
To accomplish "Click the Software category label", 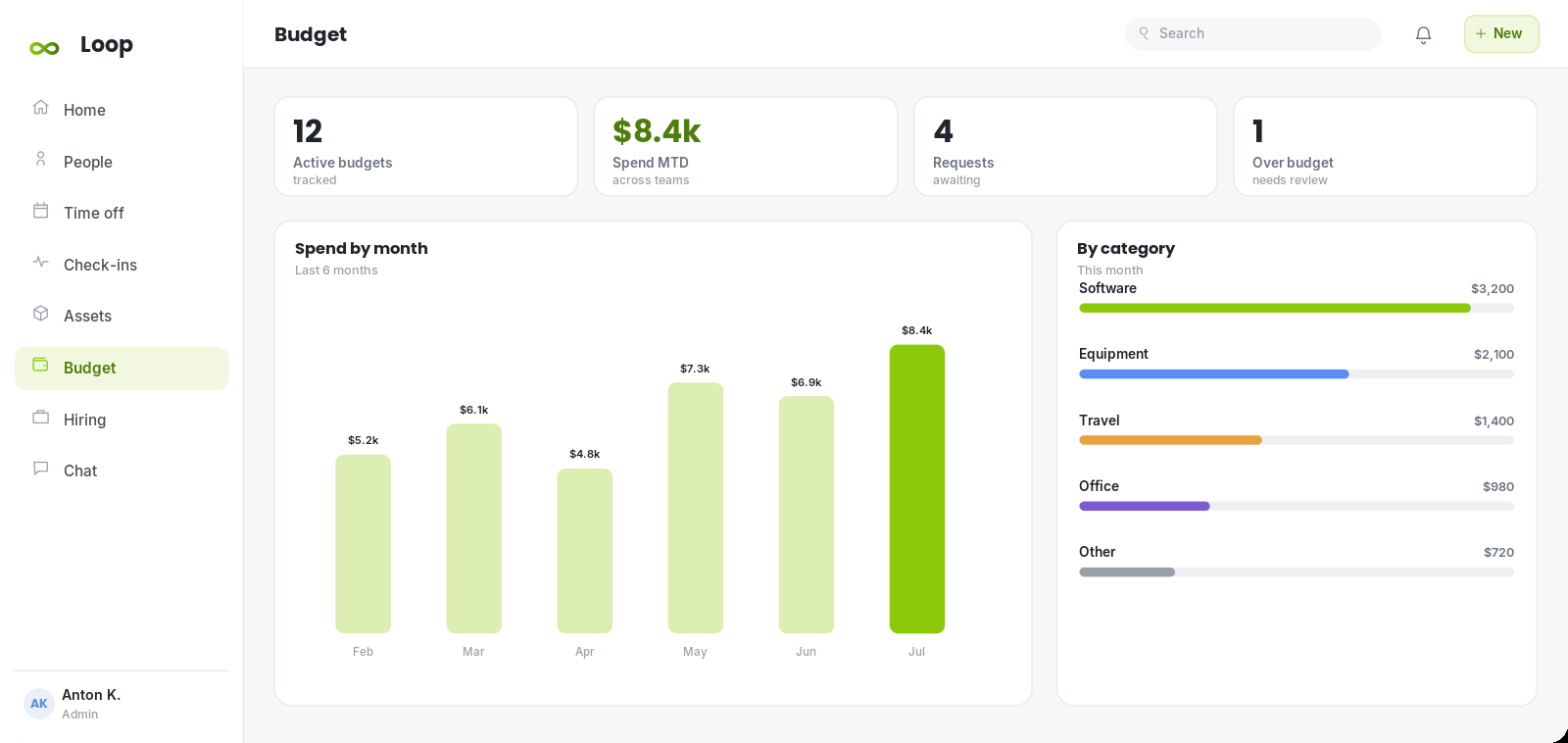I will pyautogui.click(x=1107, y=288).
